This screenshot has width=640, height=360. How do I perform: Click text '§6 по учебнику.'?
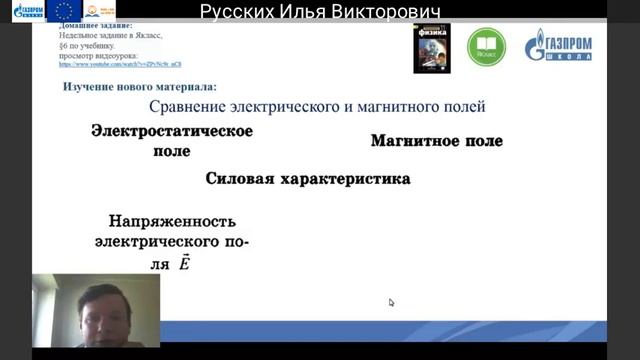click(87, 46)
